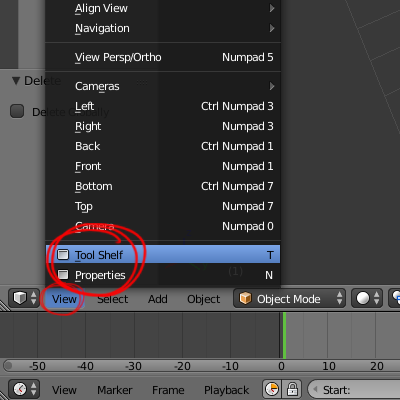Viewport: 400px width, 400px height.
Task: Open the Frame menu
Action: 168,390
